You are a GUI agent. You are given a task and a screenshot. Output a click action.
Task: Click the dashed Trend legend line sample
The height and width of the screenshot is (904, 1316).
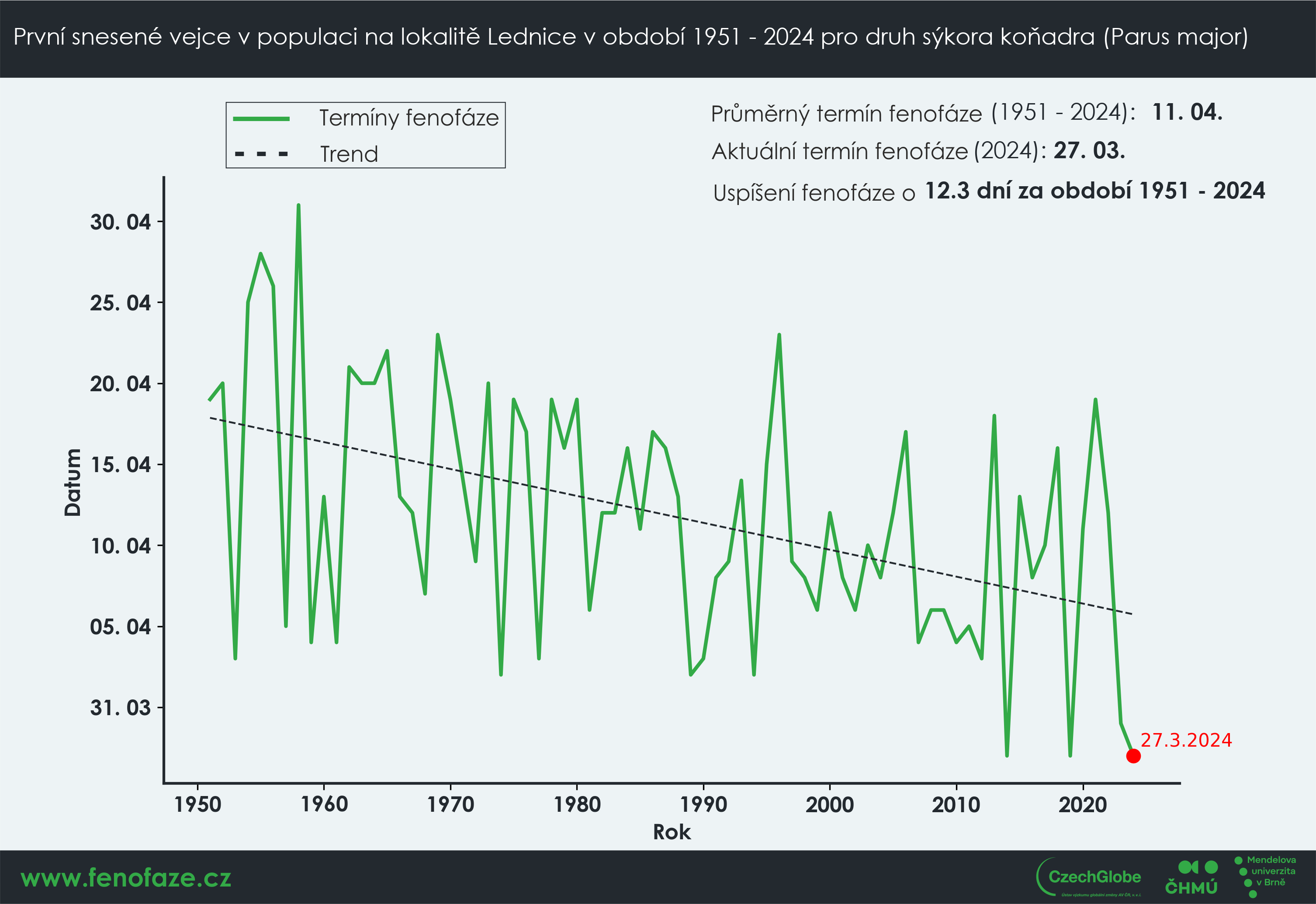point(261,153)
